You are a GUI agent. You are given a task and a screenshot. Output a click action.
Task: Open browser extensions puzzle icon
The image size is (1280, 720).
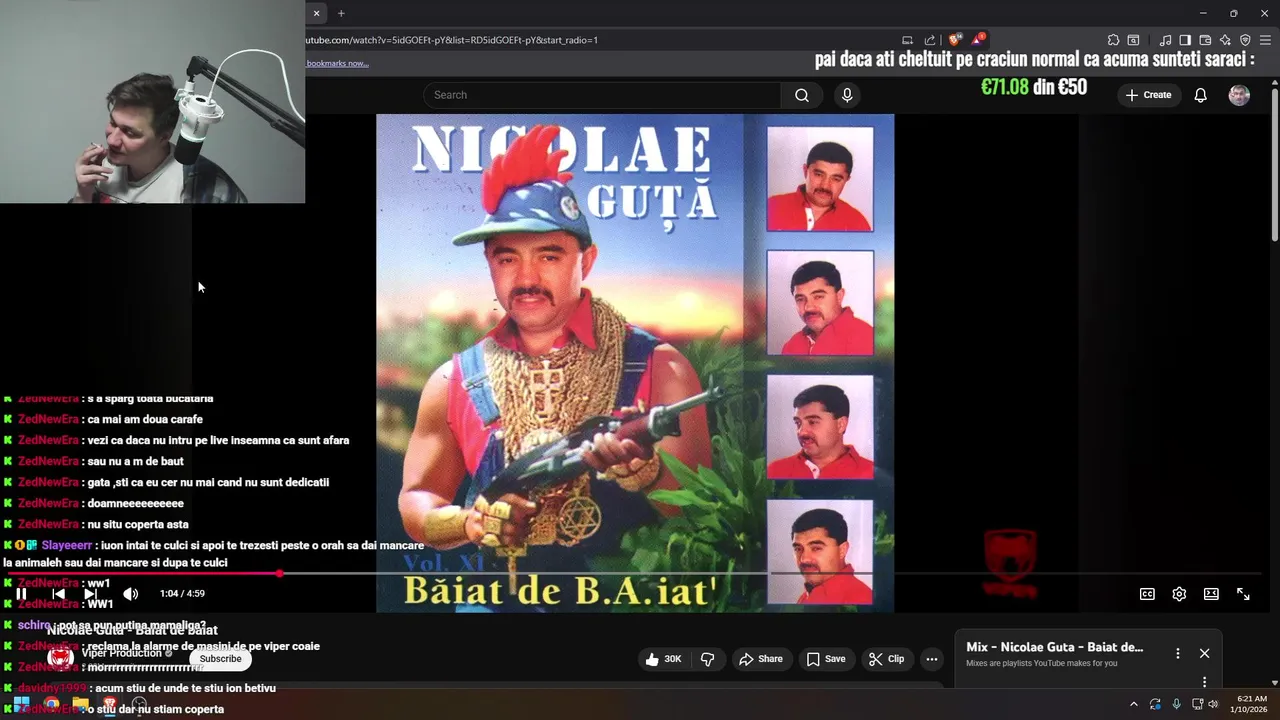click(x=1113, y=40)
